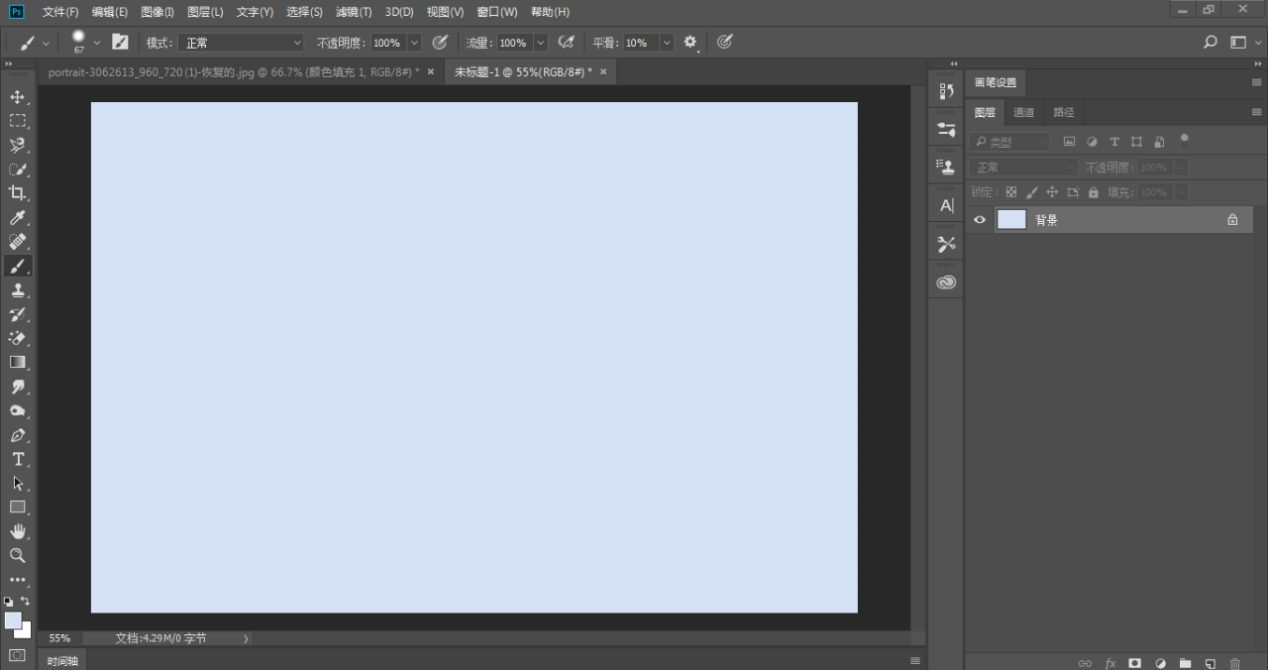Toggle pressure for opacity button
The width and height of the screenshot is (1268, 670).
tap(439, 42)
